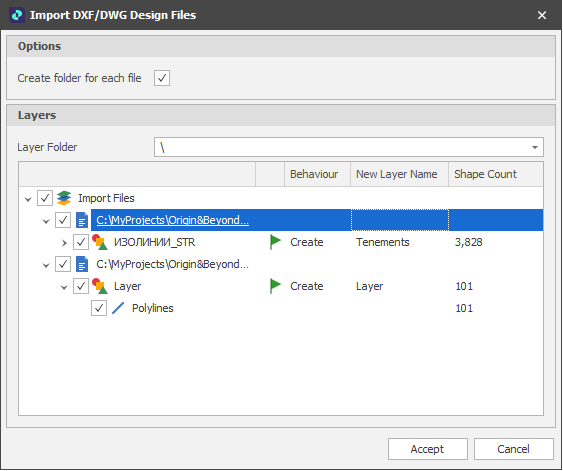Open the Layer Folder dropdown

[535, 147]
